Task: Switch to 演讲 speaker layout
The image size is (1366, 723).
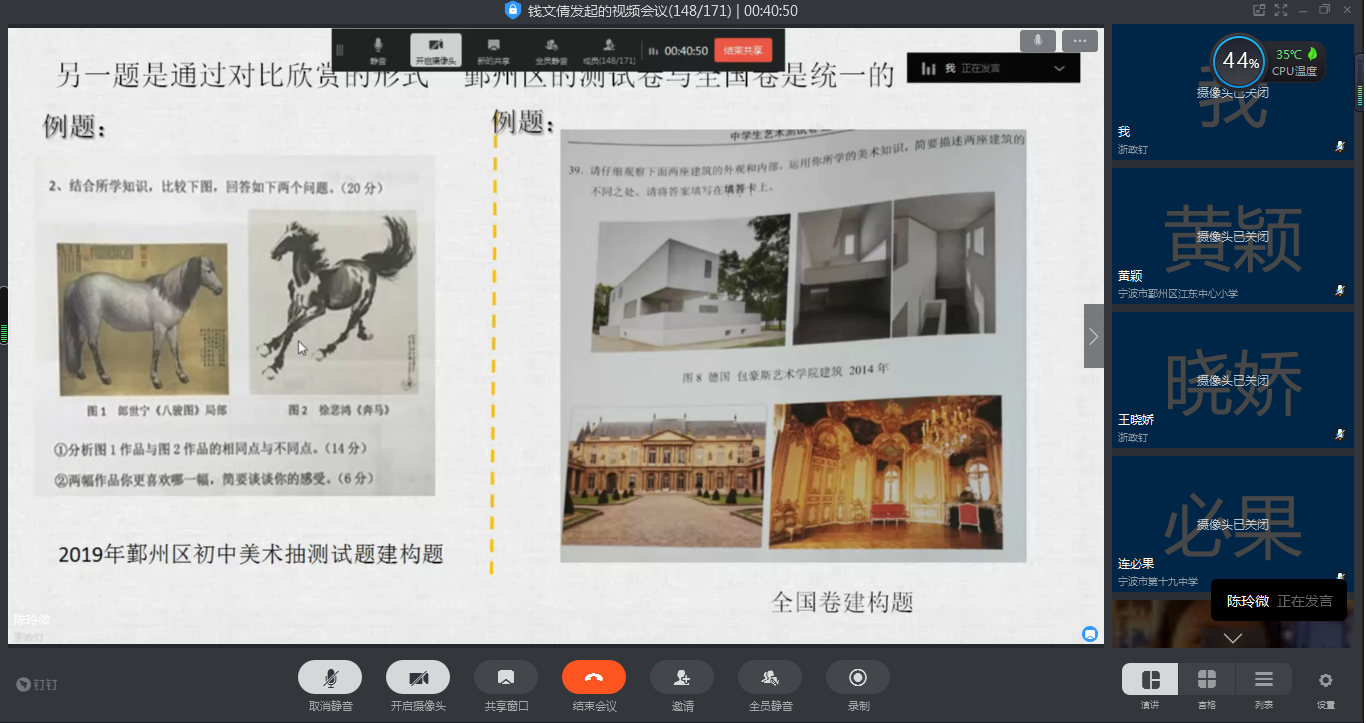Action: [1150, 679]
